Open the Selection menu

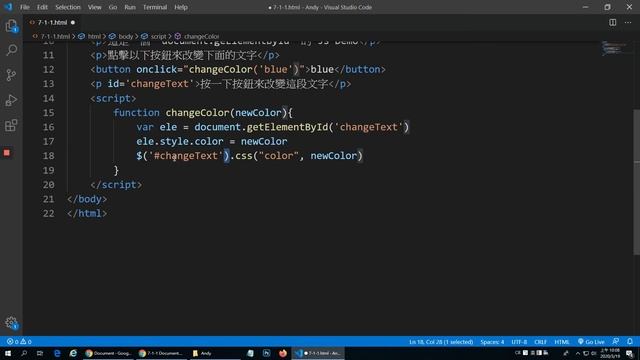coord(68,7)
